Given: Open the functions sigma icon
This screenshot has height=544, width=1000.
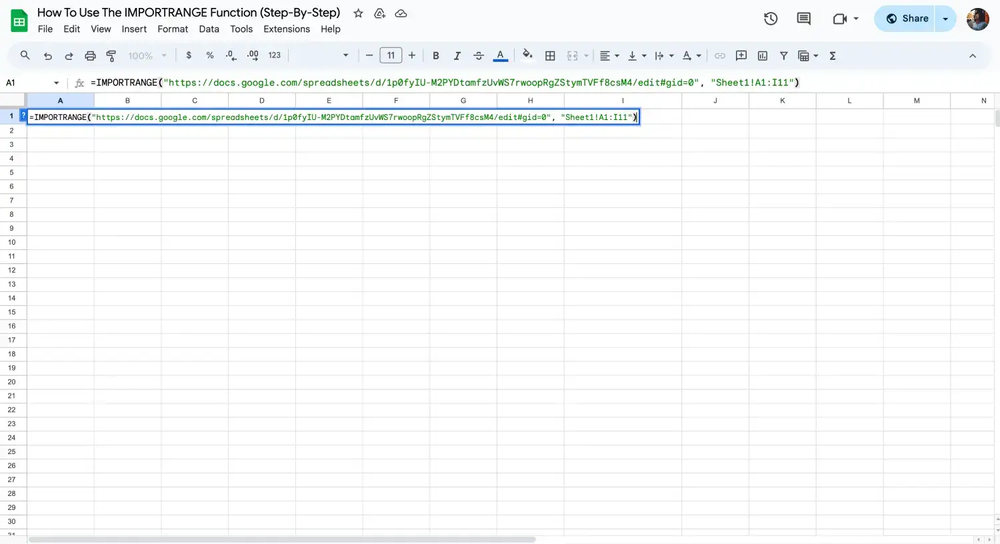Looking at the screenshot, I should pos(832,56).
